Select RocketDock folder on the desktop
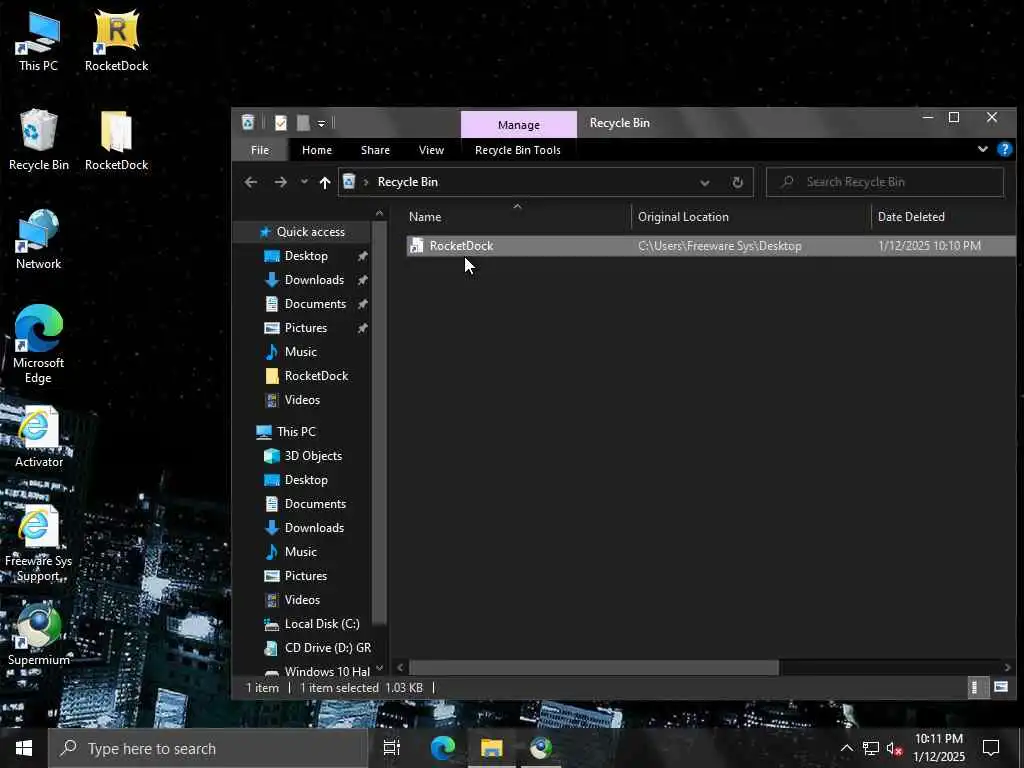The width and height of the screenshot is (1024, 768). (116, 140)
